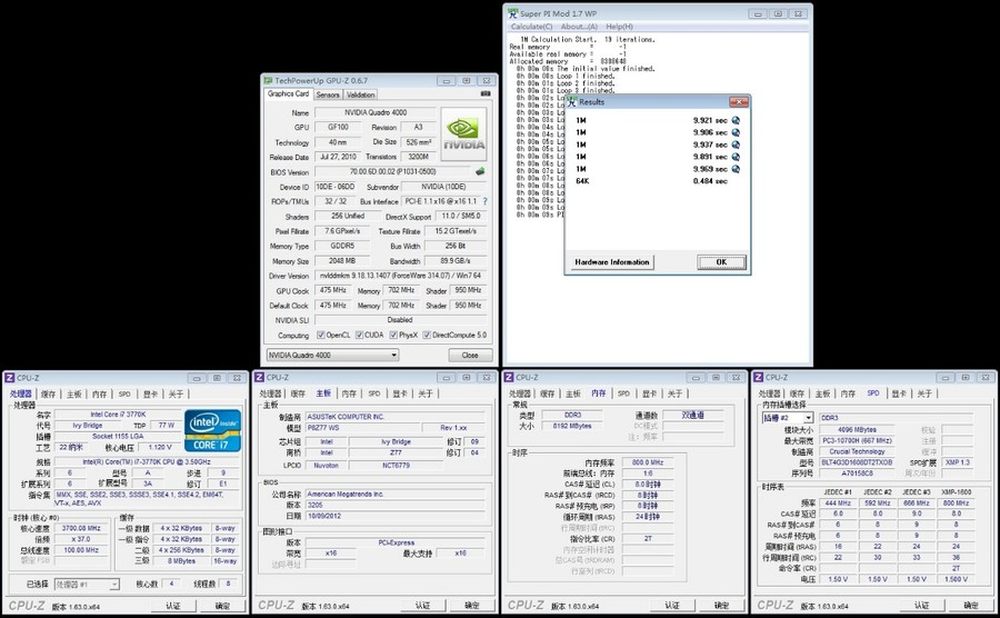Select the Graphics Card tab in GPU-Z

[x=288, y=94]
